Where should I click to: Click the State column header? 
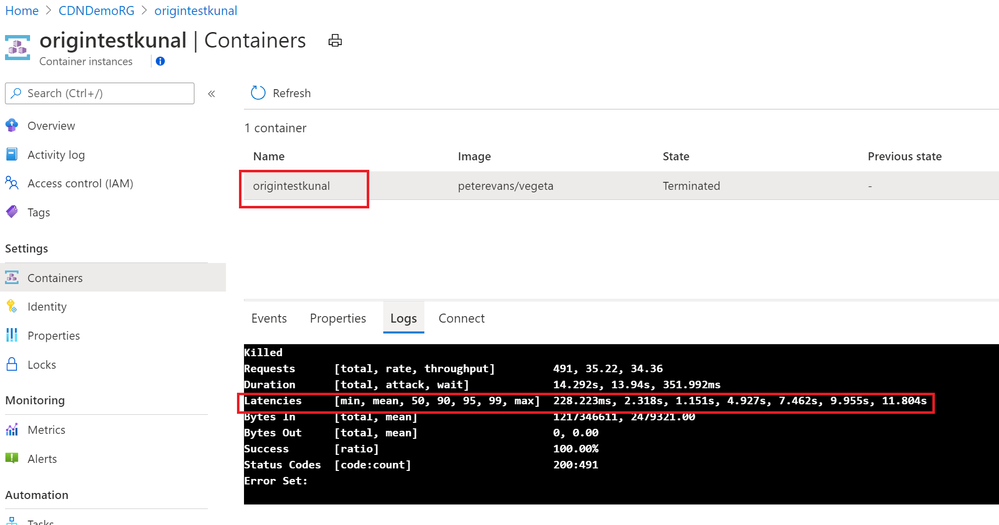pyautogui.click(x=676, y=156)
